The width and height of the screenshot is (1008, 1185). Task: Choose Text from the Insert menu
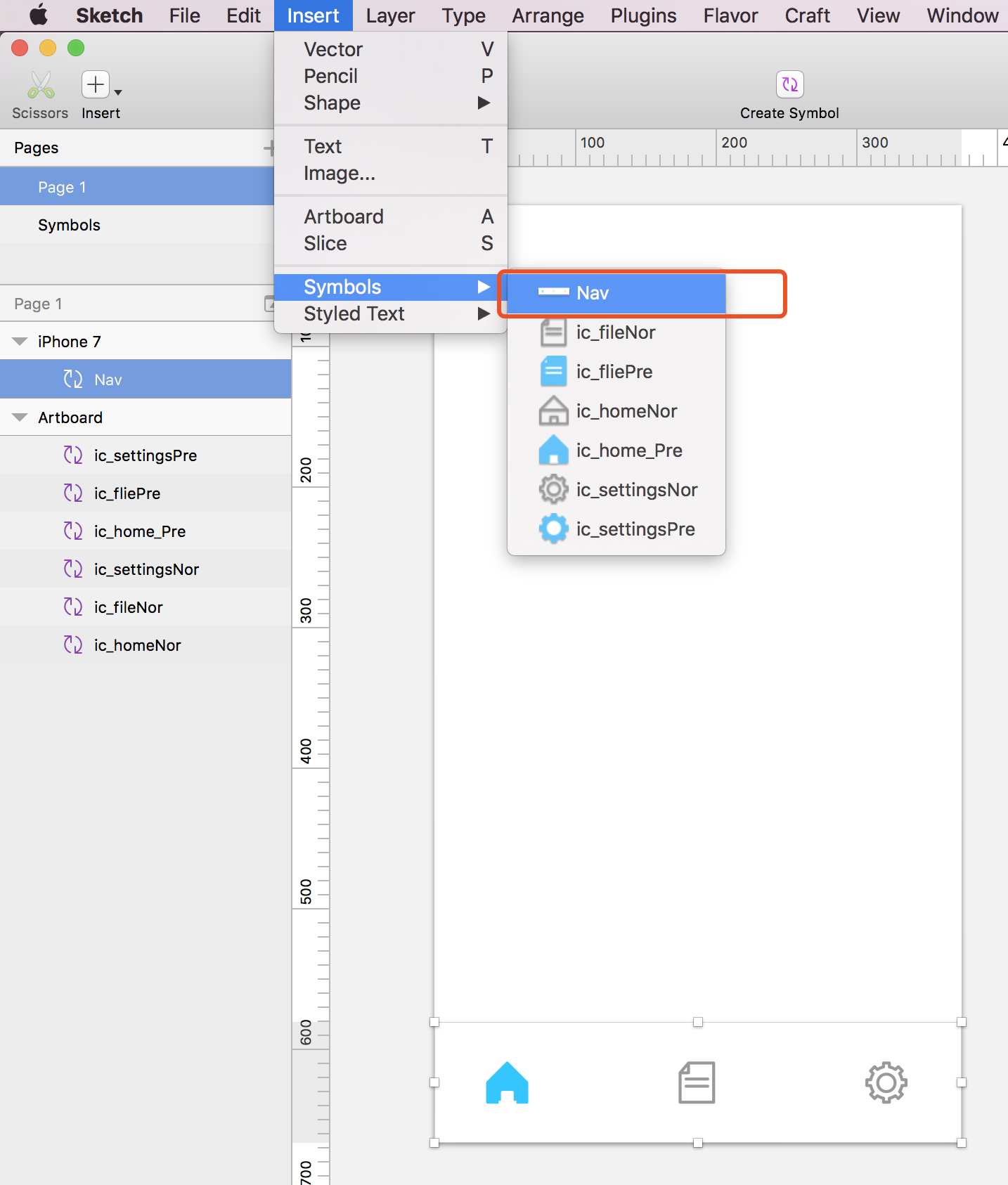[x=391, y=146]
